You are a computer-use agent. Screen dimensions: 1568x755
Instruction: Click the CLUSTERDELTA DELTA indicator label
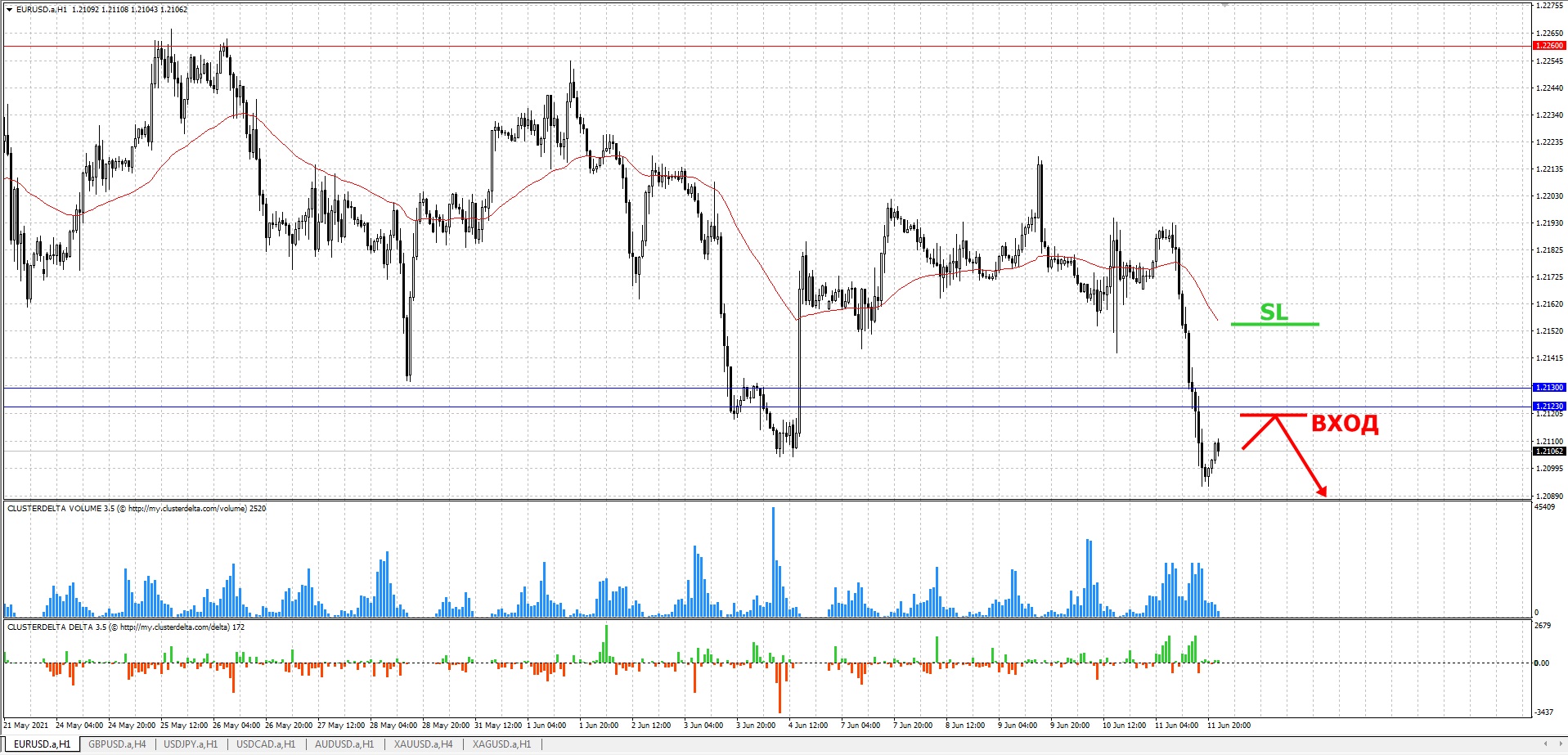[126, 627]
